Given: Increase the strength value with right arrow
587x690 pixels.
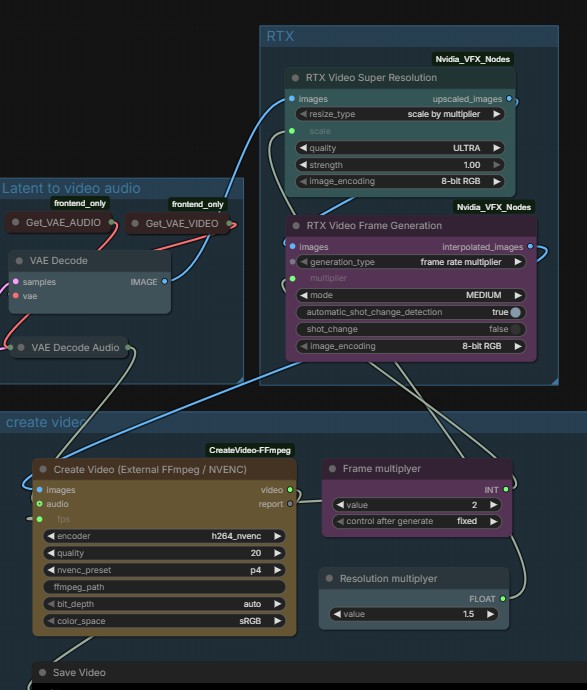Looking at the screenshot, I should tap(497, 165).
